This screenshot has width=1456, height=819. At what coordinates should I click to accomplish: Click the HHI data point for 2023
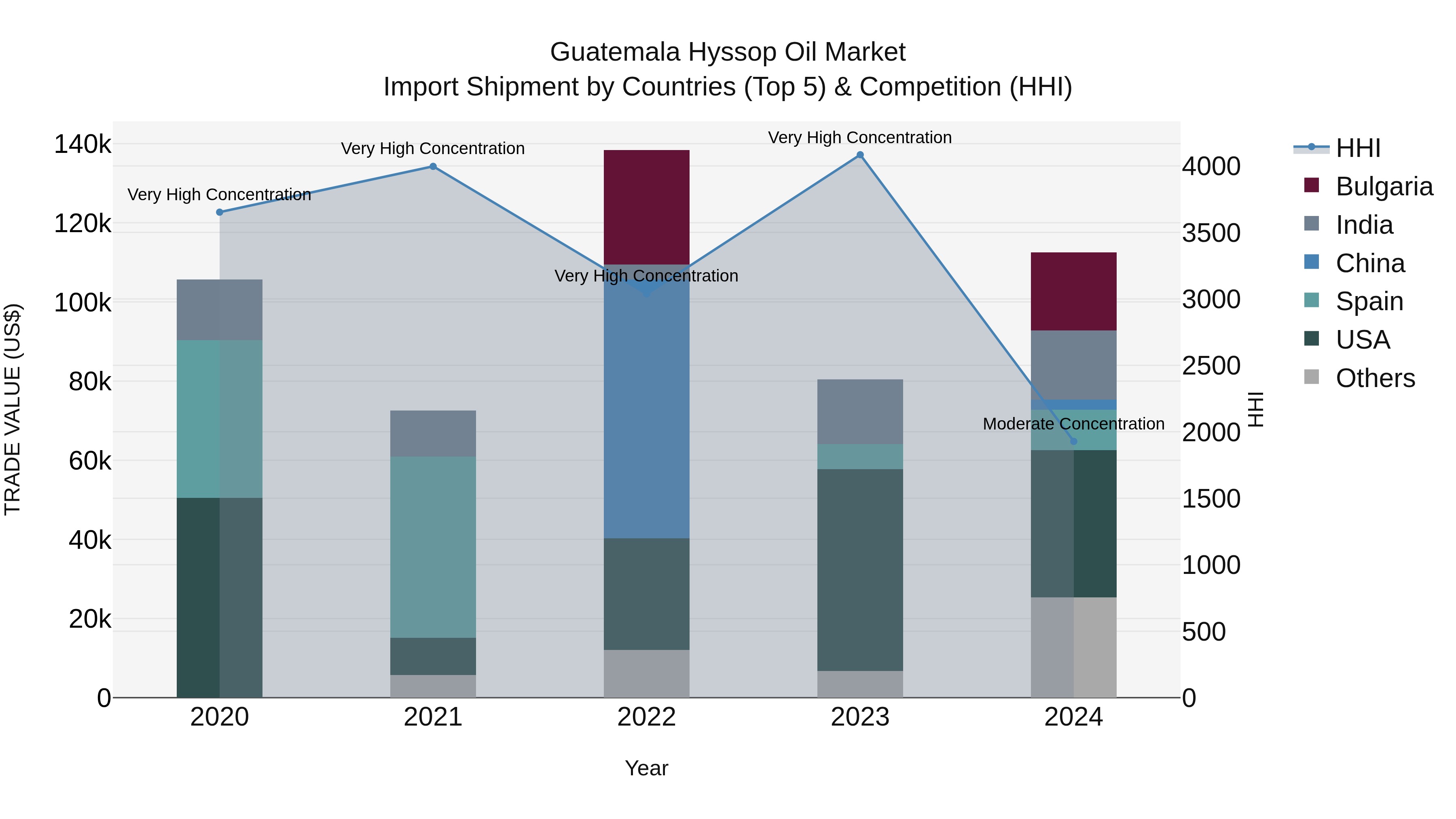860,155
